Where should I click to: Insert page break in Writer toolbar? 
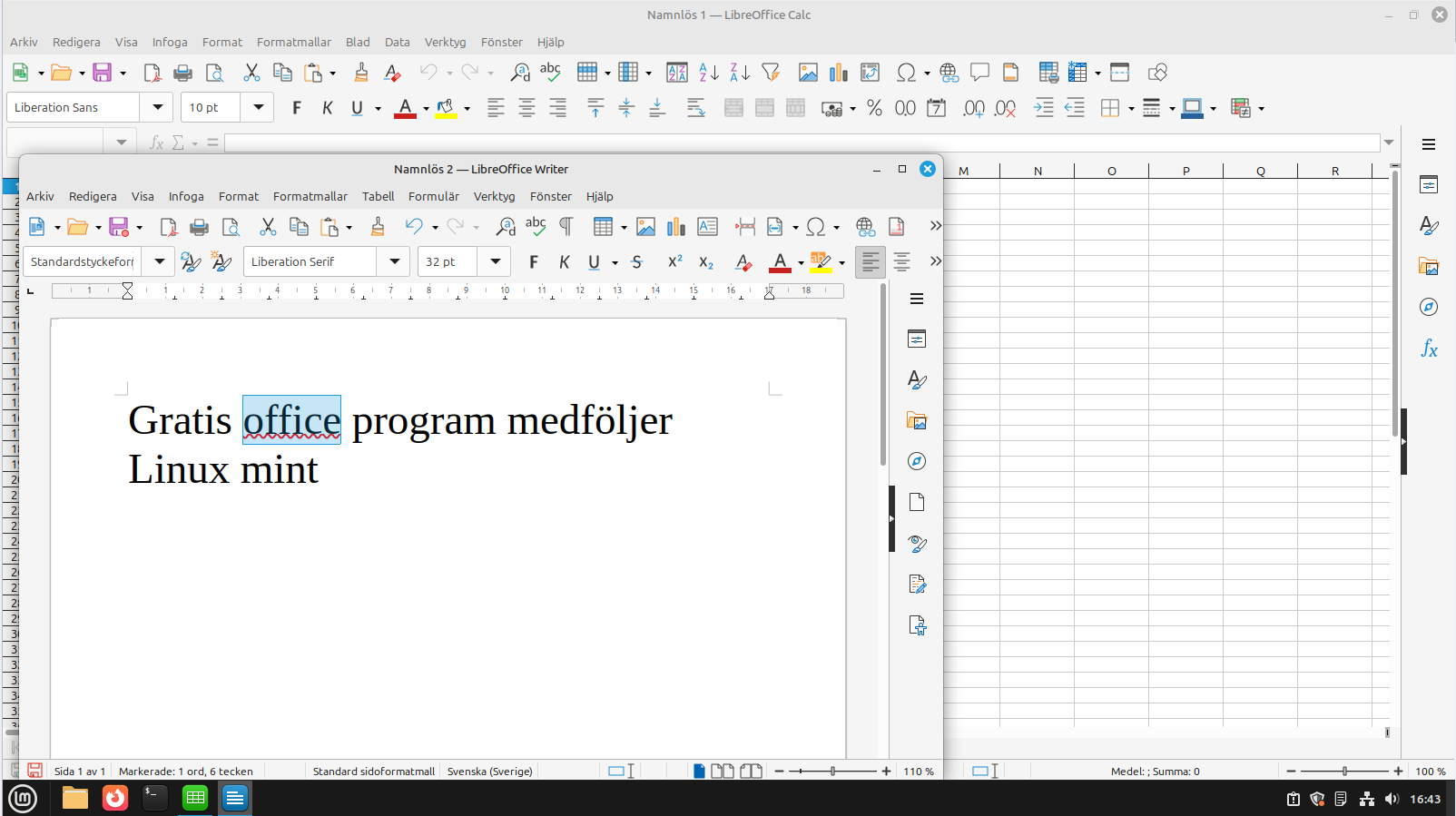click(745, 227)
